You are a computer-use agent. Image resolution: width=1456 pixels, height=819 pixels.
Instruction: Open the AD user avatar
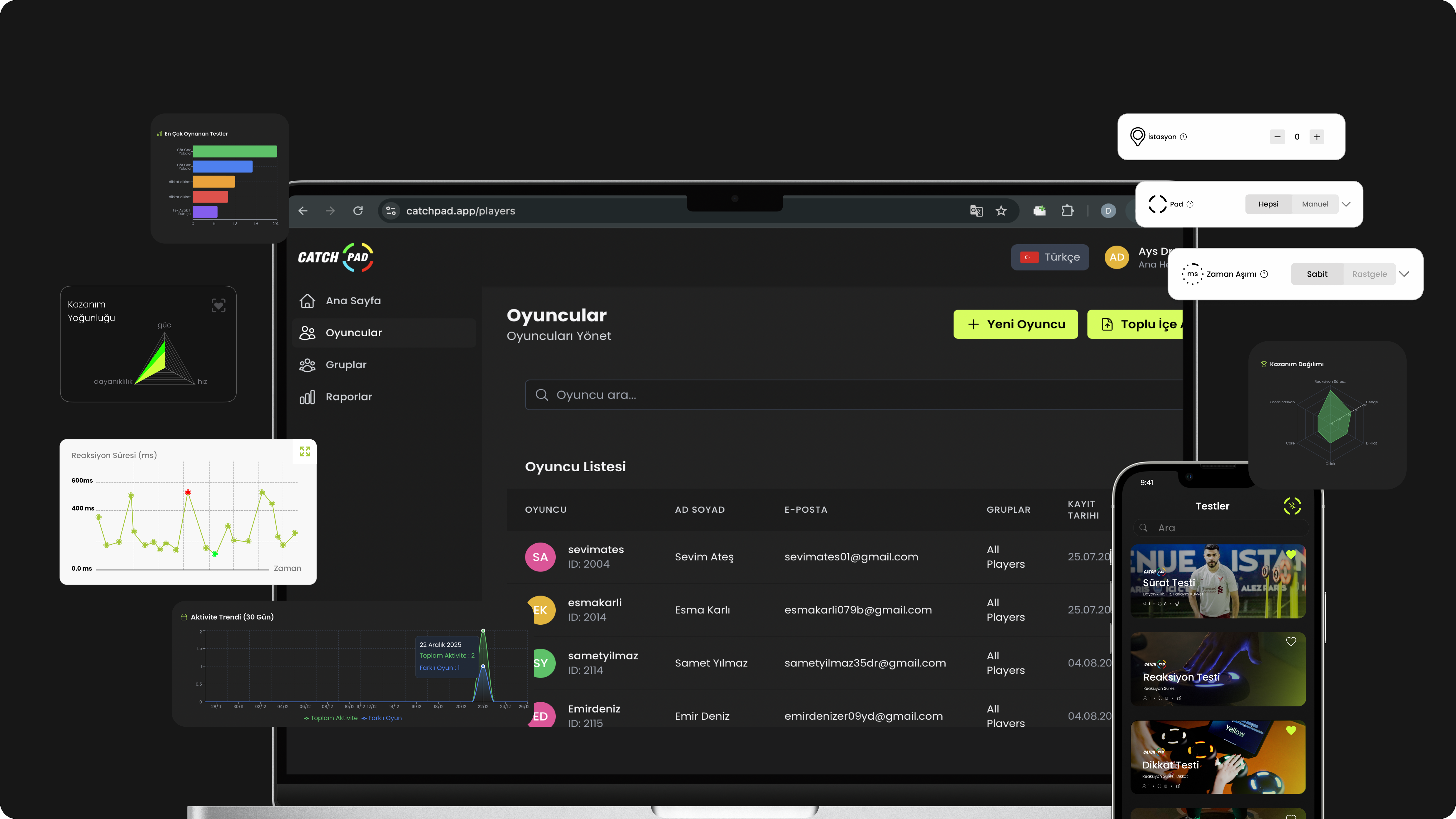pyautogui.click(x=1117, y=257)
